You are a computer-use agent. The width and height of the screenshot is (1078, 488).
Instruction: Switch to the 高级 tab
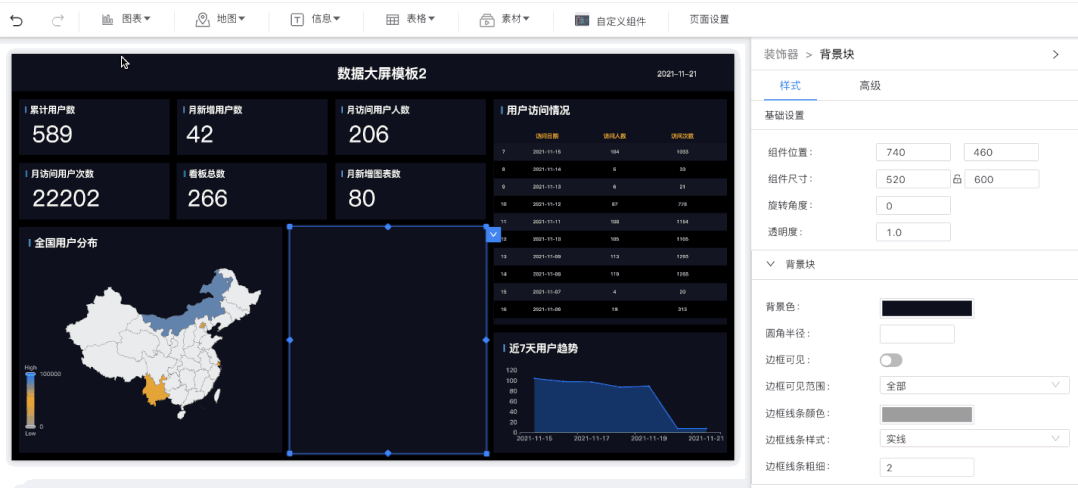click(870, 86)
